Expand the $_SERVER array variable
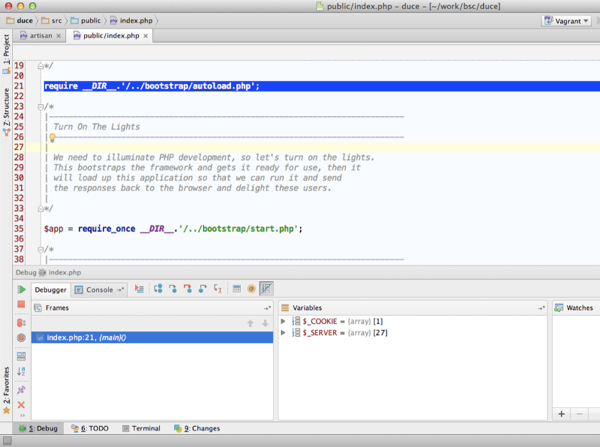The height and width of the screenshot is (447, 600). pos(284,333)
